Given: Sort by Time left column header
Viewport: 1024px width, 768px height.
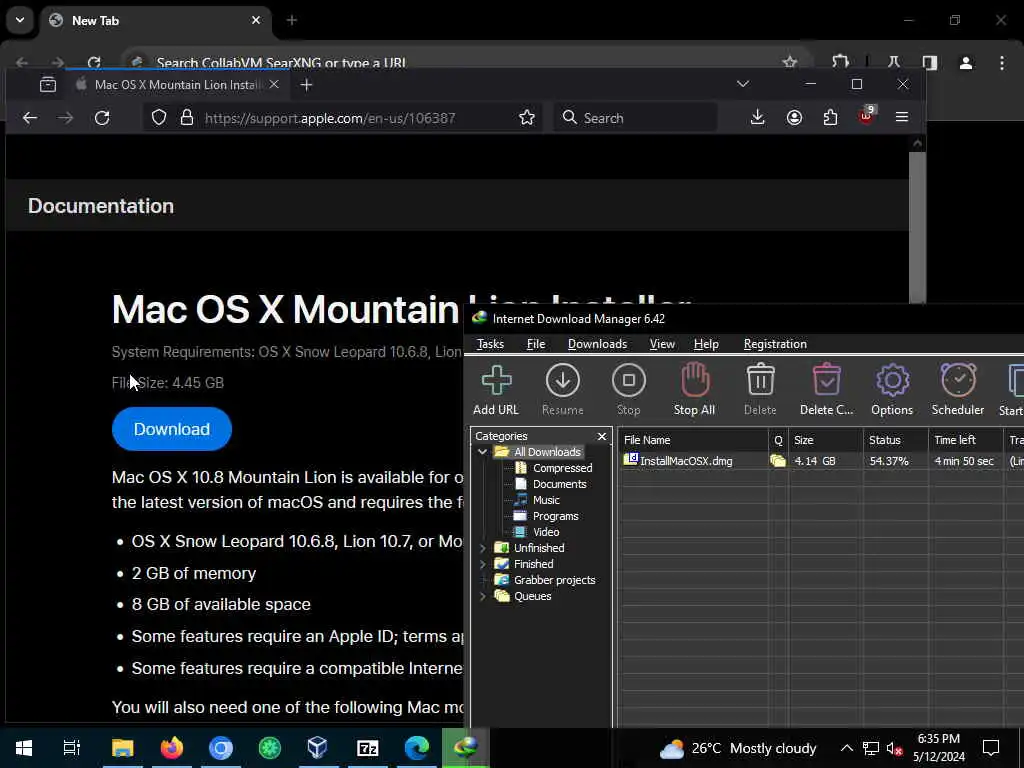Looking at the screenshot, I should coord(965,440).
